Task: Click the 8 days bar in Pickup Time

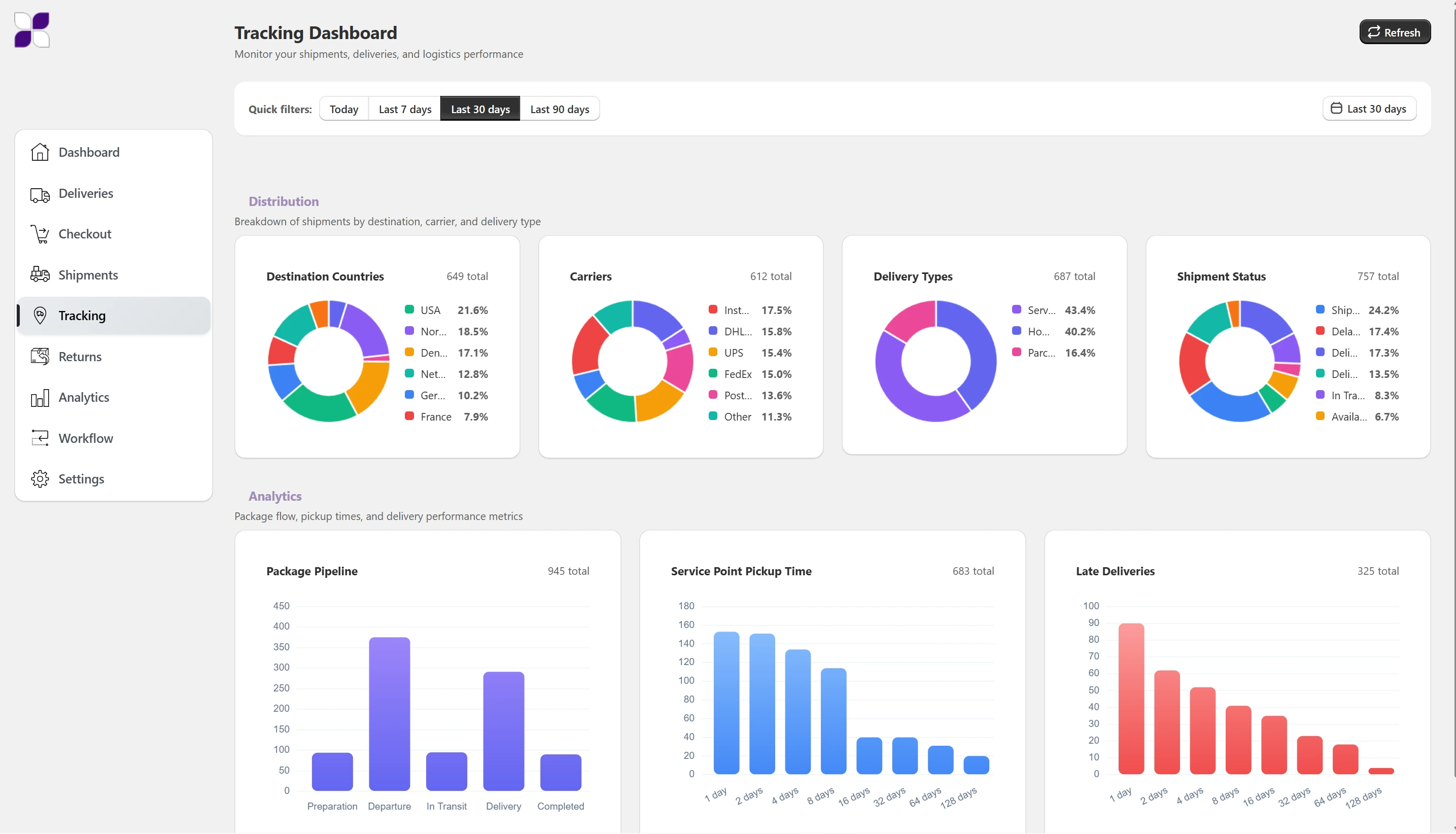Action: (834, 721)
